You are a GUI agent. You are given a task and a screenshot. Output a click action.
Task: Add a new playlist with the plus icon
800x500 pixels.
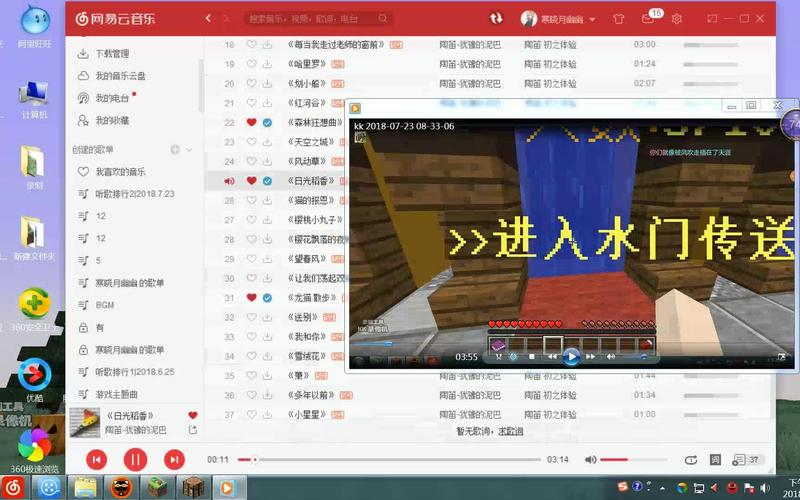pos(175,149)
